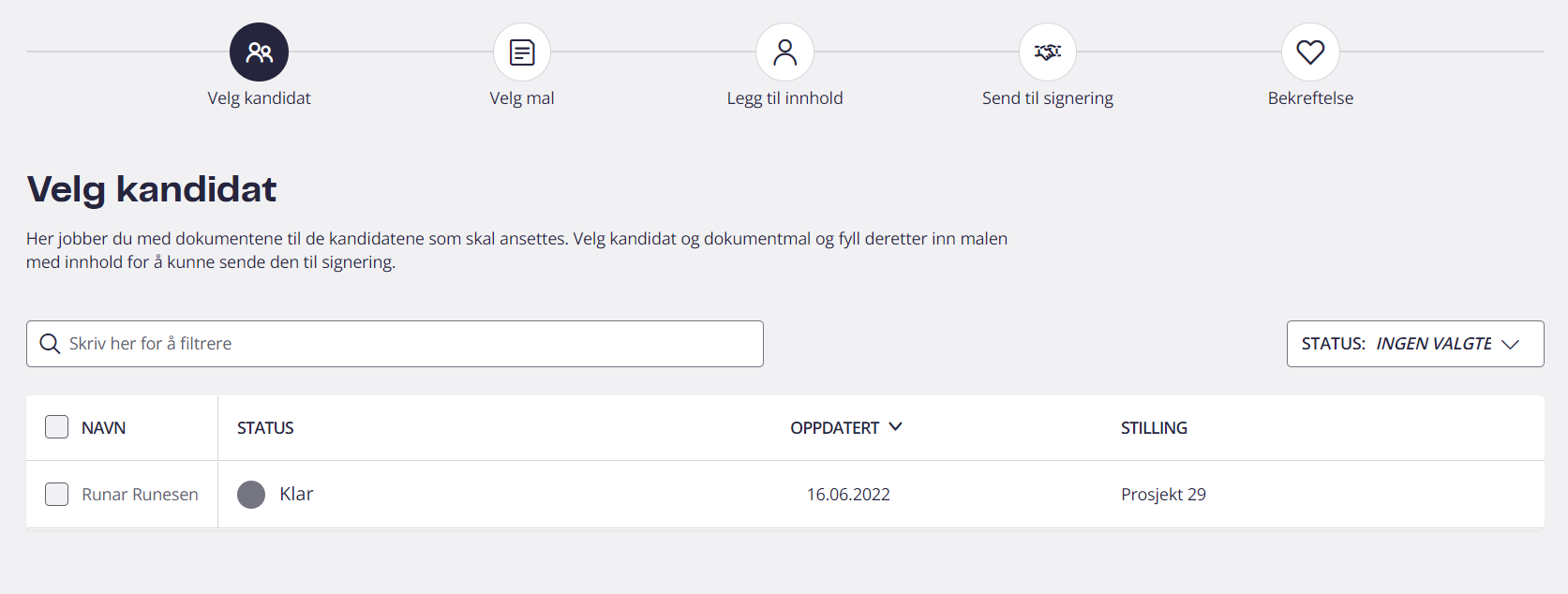The image size is (1568, 594).
Task: Click the STILLING column header
Action: coord(1154,428)
